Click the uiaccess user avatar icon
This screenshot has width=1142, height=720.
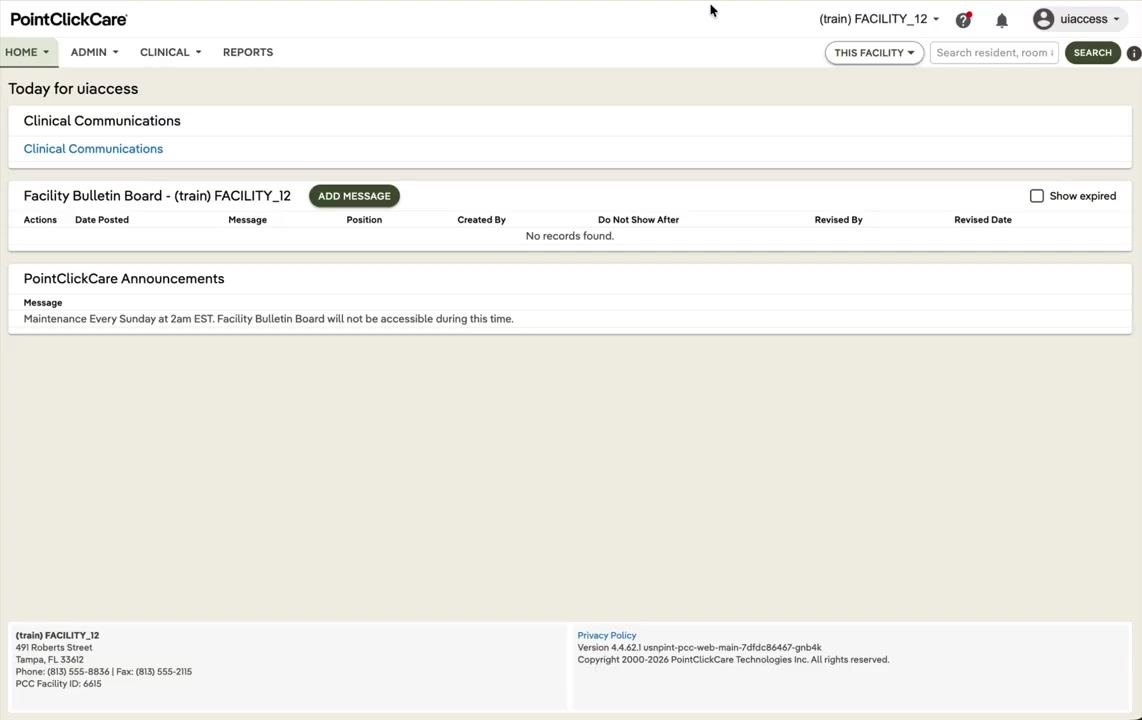(1043, 19)
